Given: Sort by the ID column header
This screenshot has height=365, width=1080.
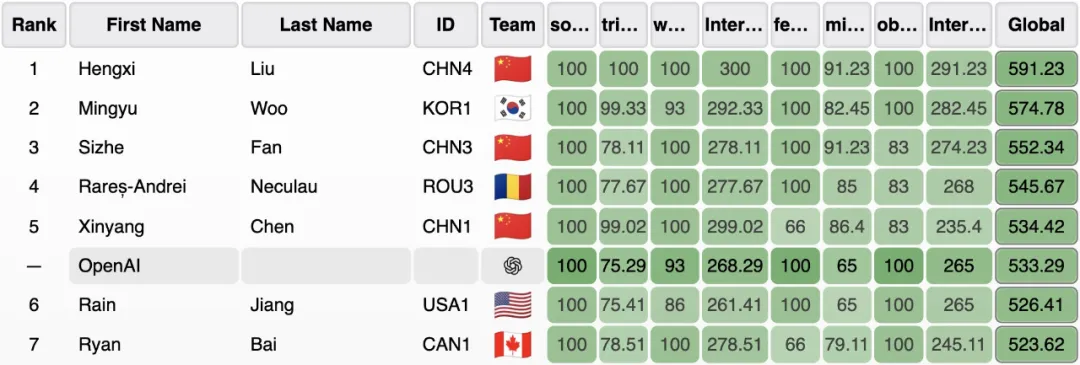Looking at the screenshot, I should (446, 25).
